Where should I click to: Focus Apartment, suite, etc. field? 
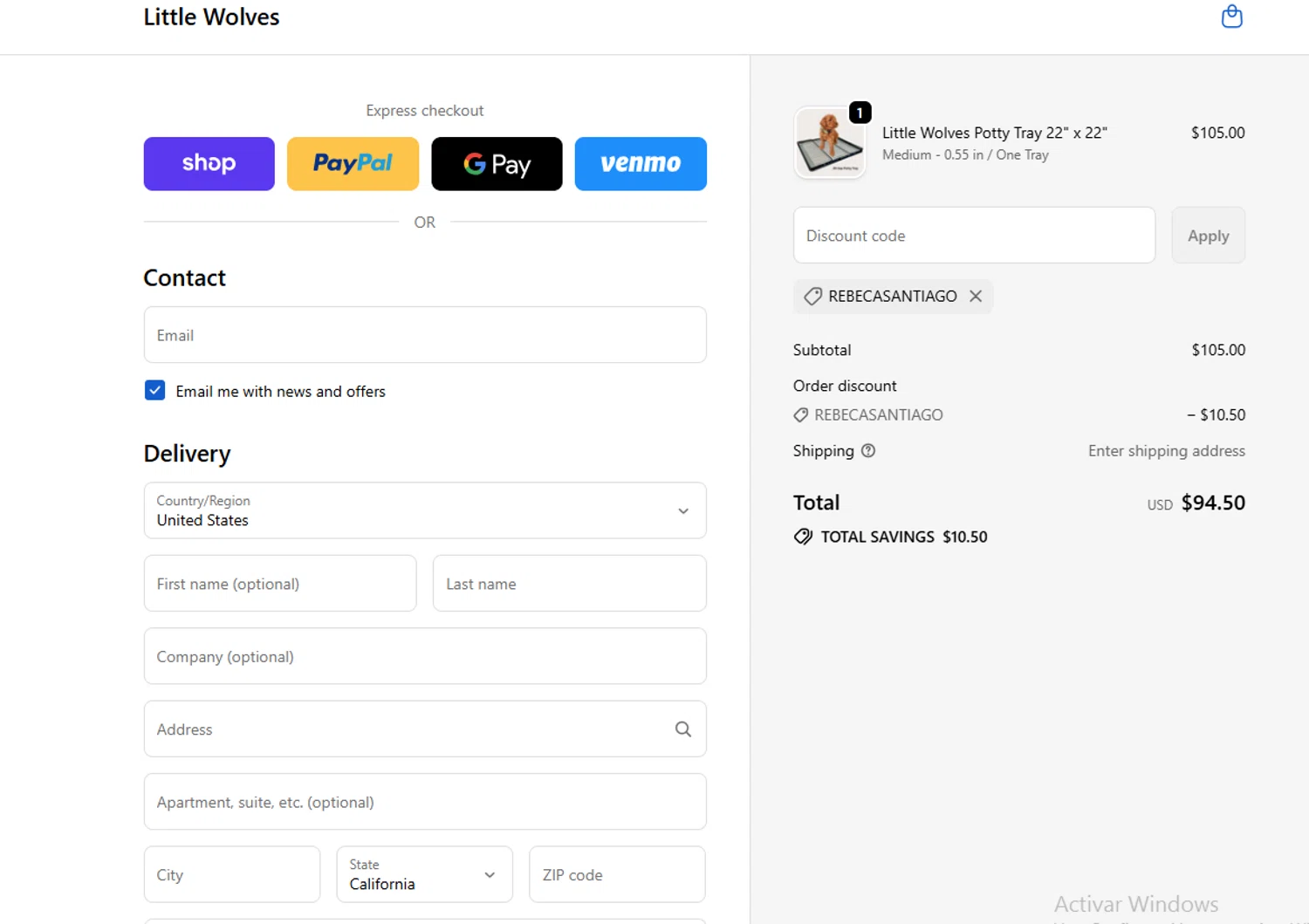point(425,801)
